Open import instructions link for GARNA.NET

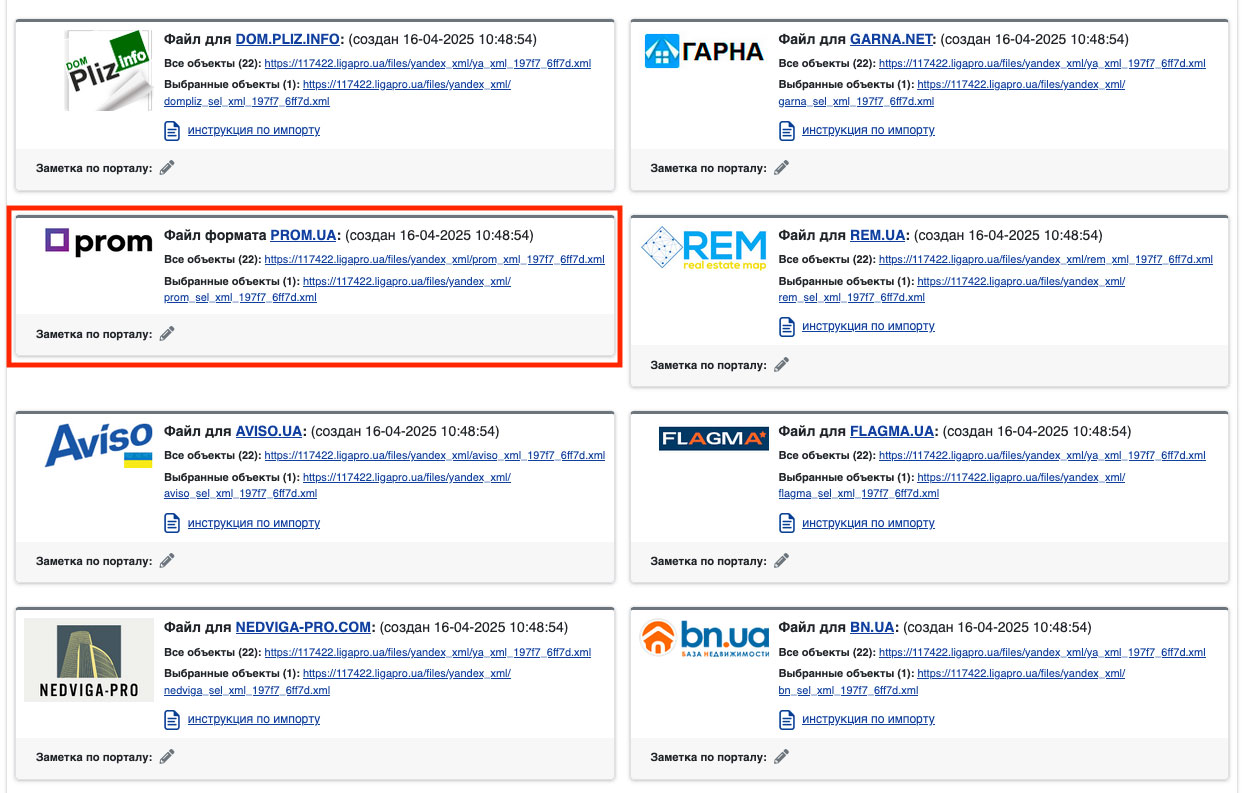click(x=868, y=130)
